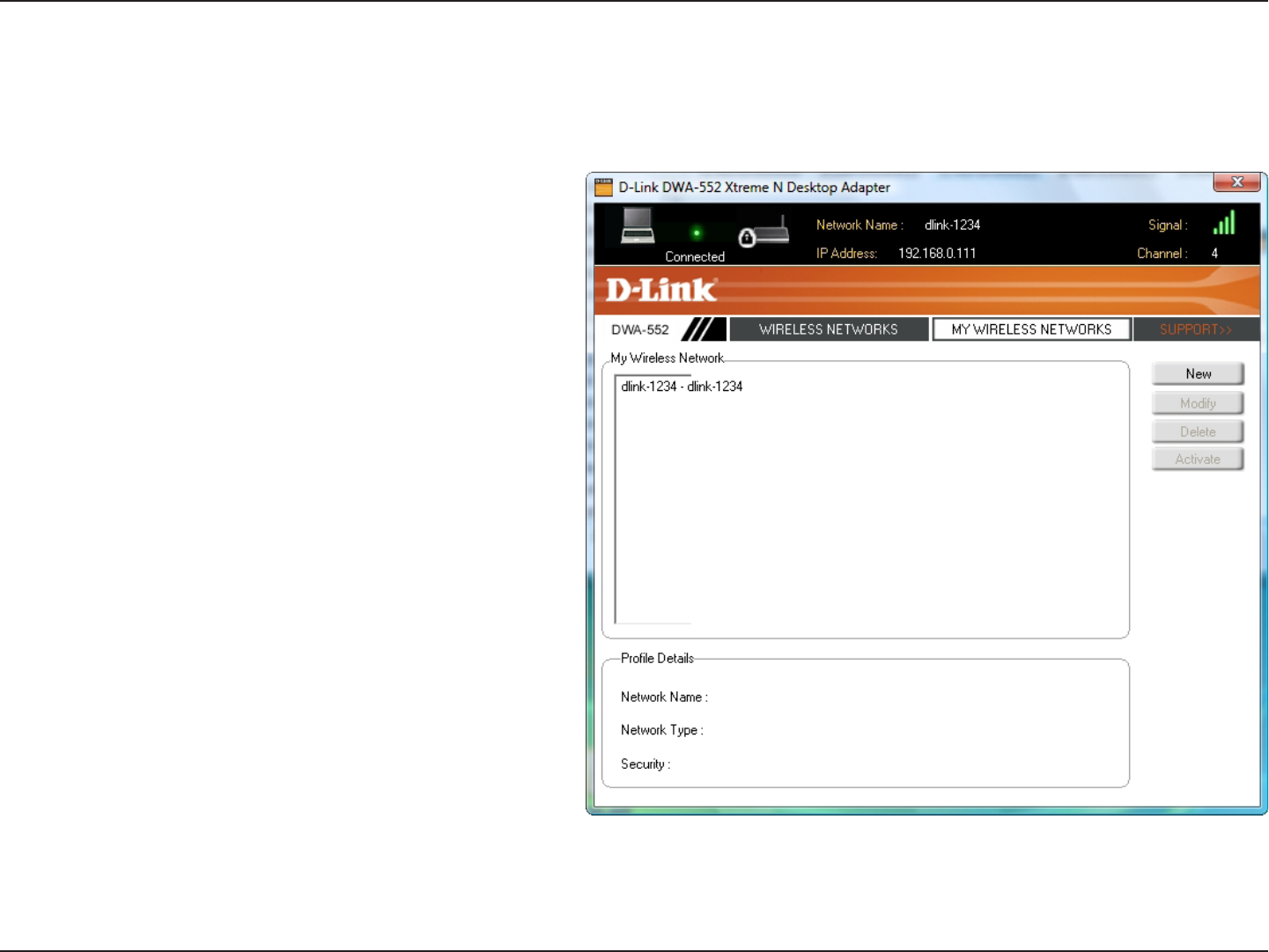The height and width of the screenshot is (952, 1269).
Task: Click the IP address 192.168.0.111
Action: tap(937, 254)
